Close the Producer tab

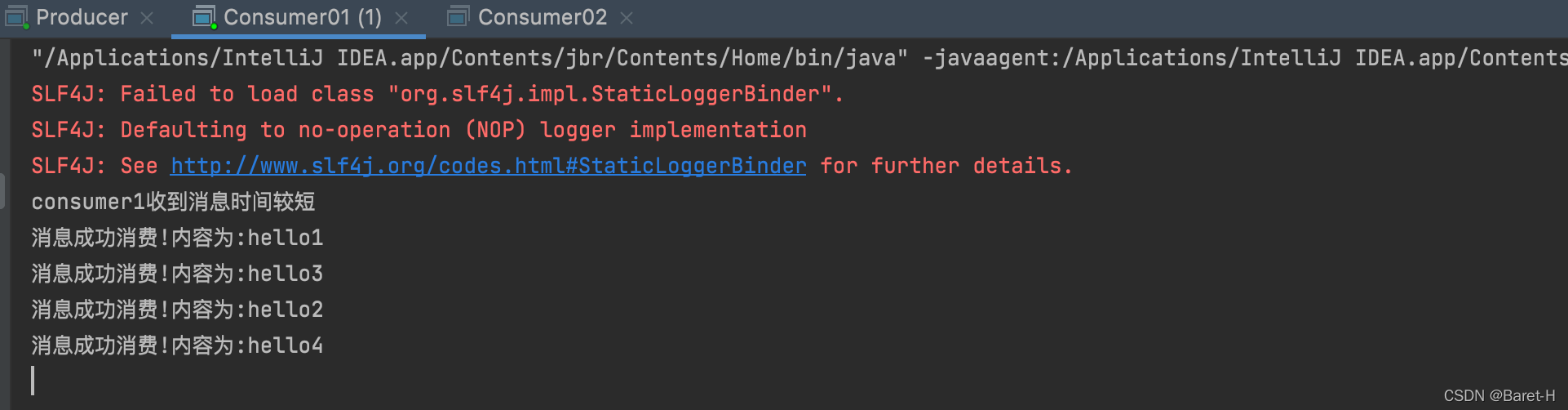pyautogui.click(x=147, y=18)
